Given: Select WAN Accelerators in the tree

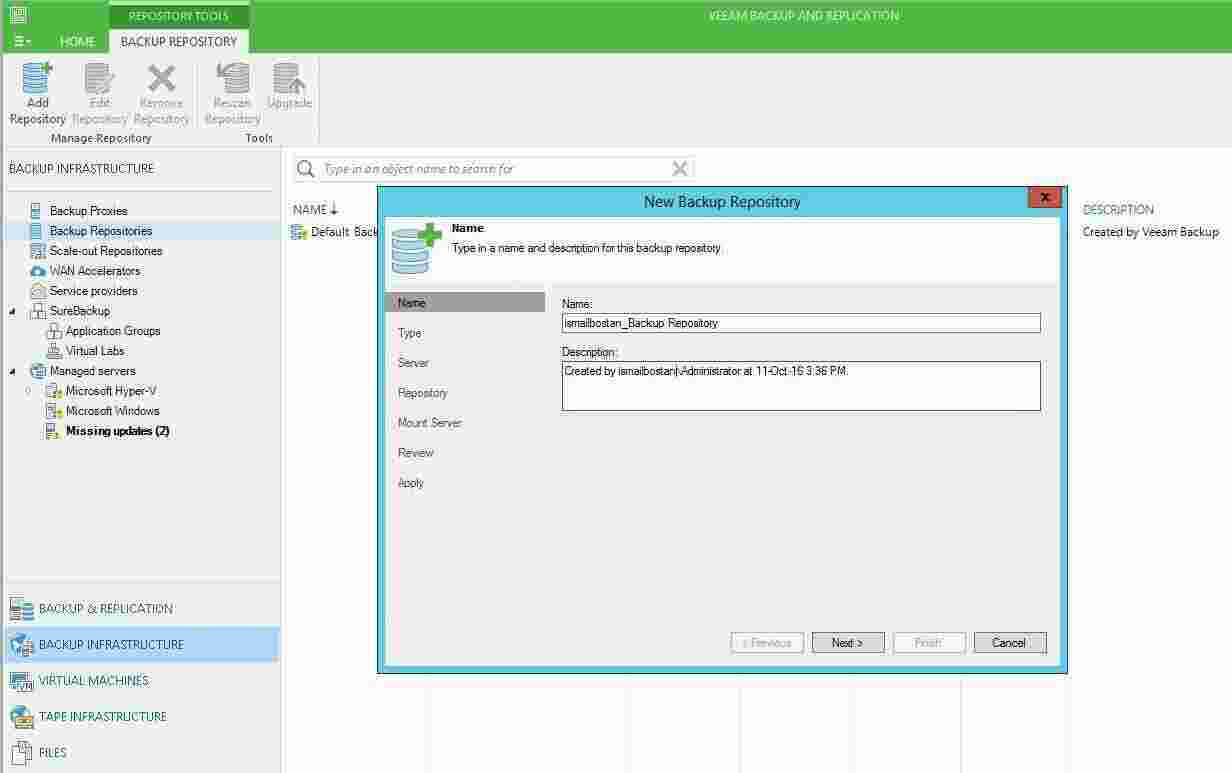Looking at the screenshot, I should (94, 271).
